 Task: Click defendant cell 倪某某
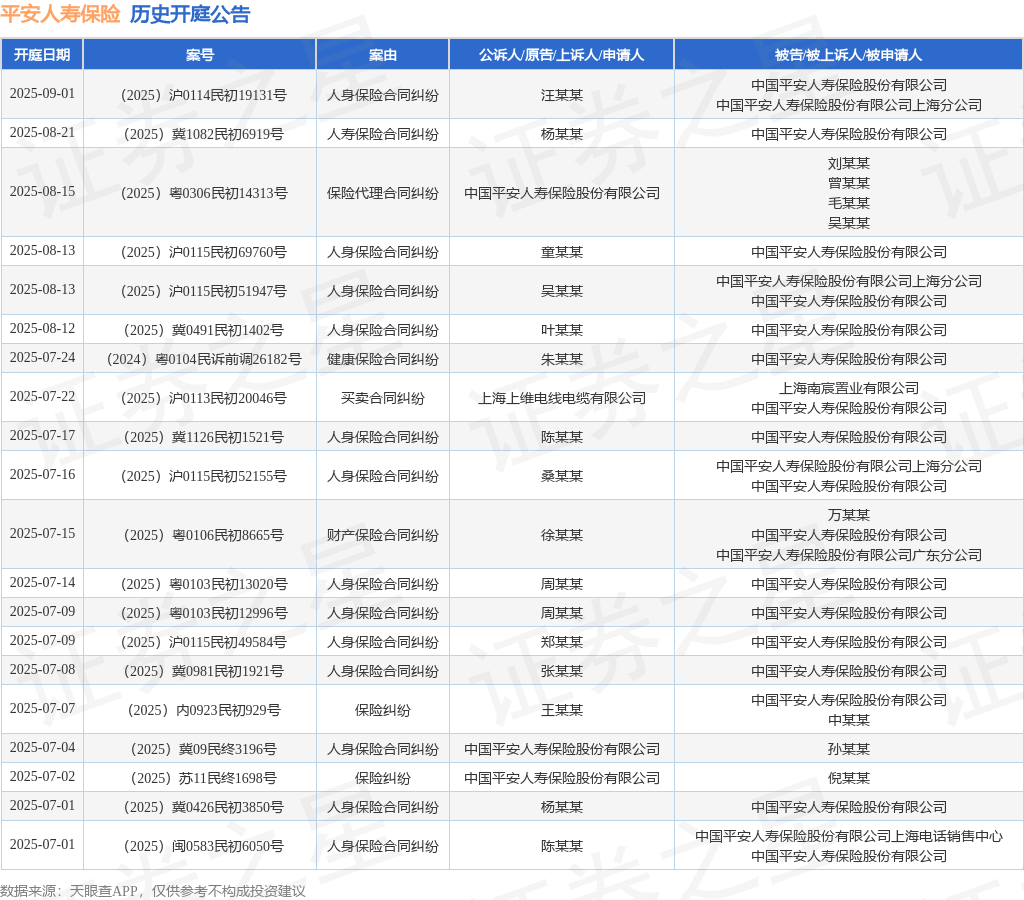tap(849, 779)
